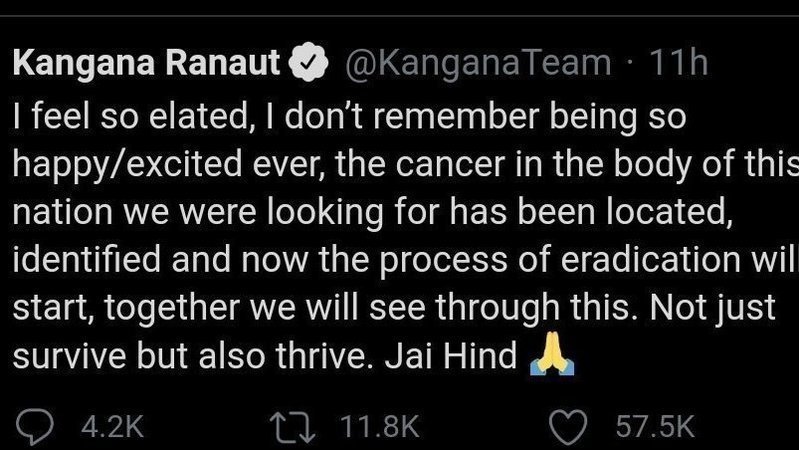The width and height of the screenshot is (799, 450).
Task: Click the tweet's first line 'I feel so elated'
Action: [x=131, y=117]
